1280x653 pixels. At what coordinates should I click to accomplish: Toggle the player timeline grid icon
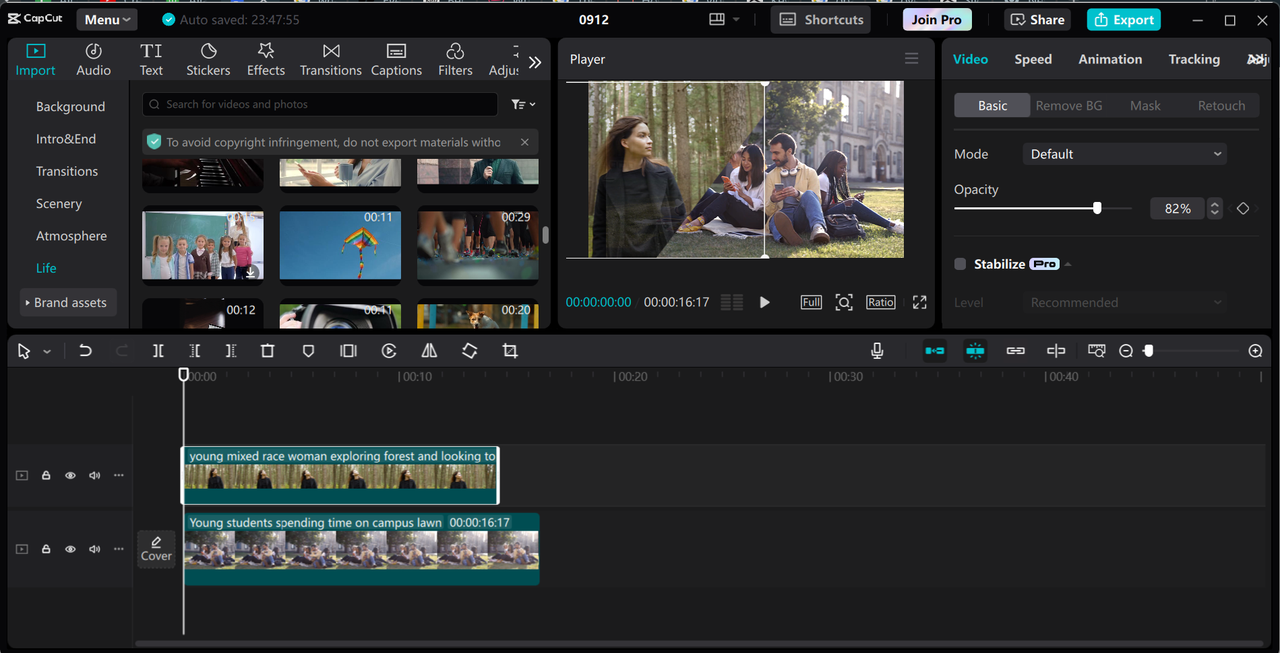click(732, 302)
